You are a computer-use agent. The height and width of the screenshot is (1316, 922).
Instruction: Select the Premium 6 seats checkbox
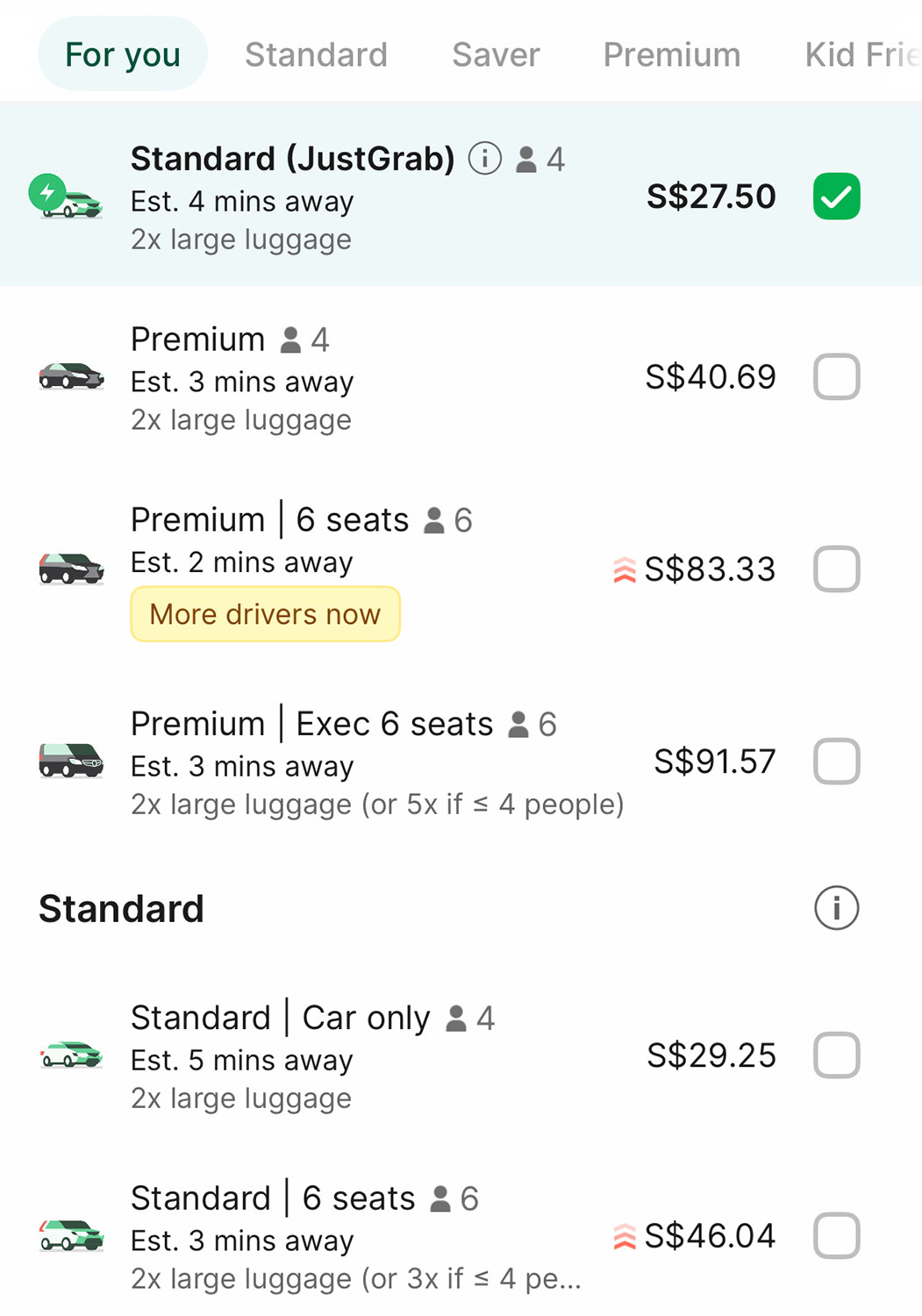click(x=836, y=569)
